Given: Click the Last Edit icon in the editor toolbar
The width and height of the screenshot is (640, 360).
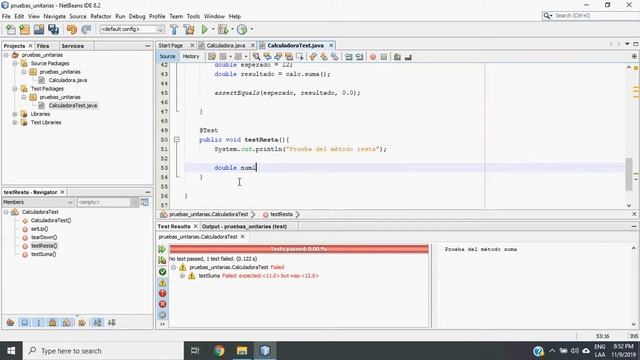Looking at the screenshot, I should 212,57.
